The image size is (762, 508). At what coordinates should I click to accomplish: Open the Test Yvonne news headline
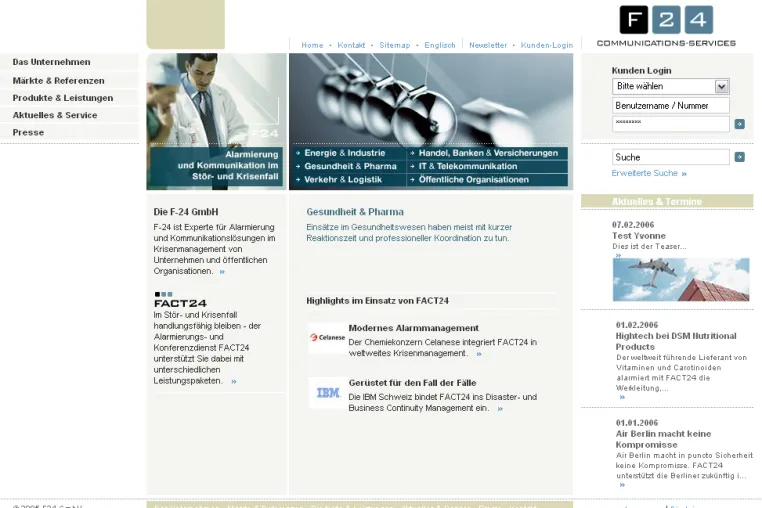(x=639, y=236)
